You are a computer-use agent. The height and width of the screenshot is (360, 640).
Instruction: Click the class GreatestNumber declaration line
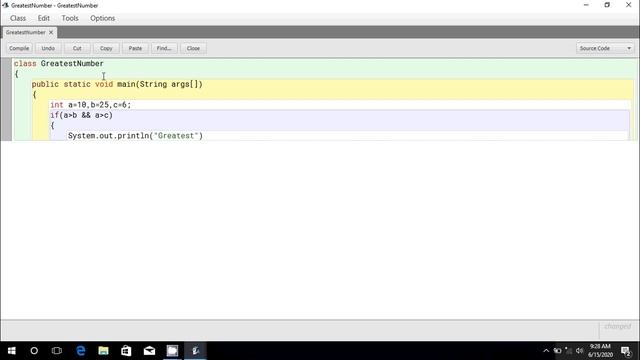59,64
